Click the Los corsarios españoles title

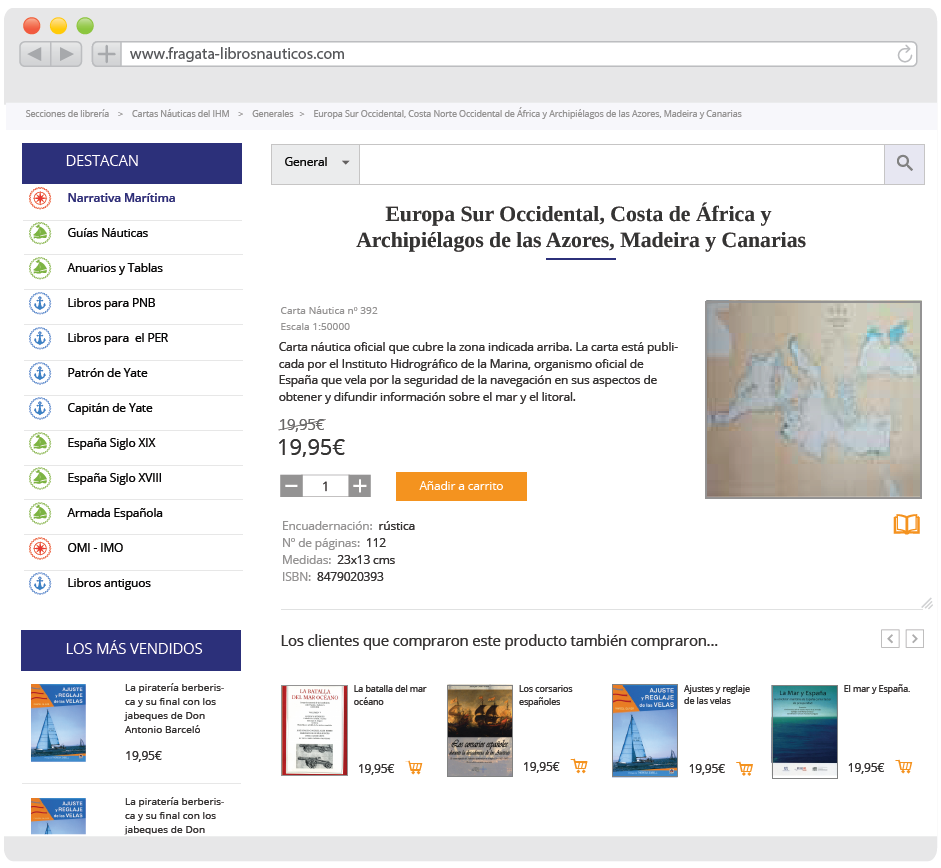(545, 695)
